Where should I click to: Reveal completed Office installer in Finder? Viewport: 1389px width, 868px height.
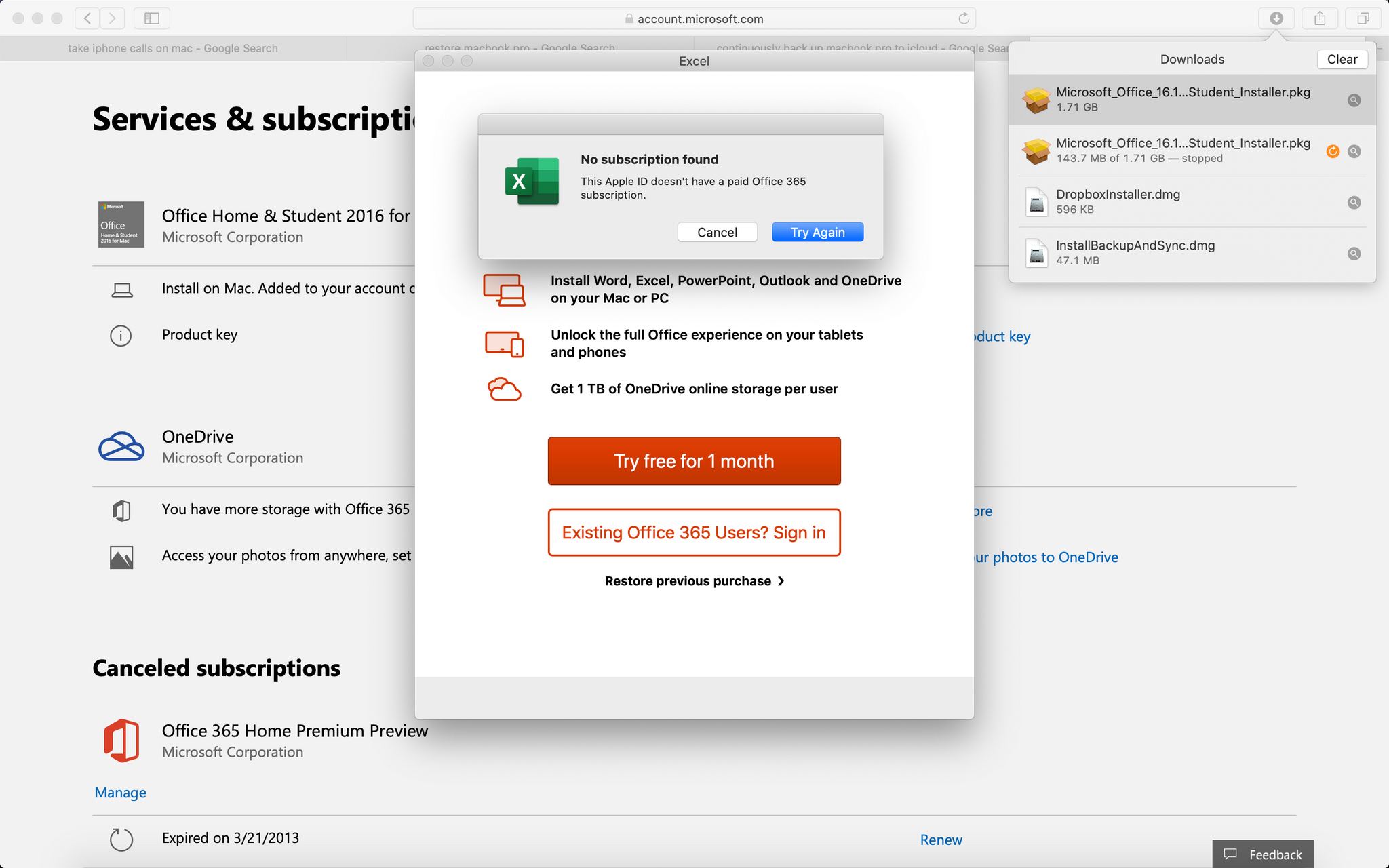click(1354, 100)
